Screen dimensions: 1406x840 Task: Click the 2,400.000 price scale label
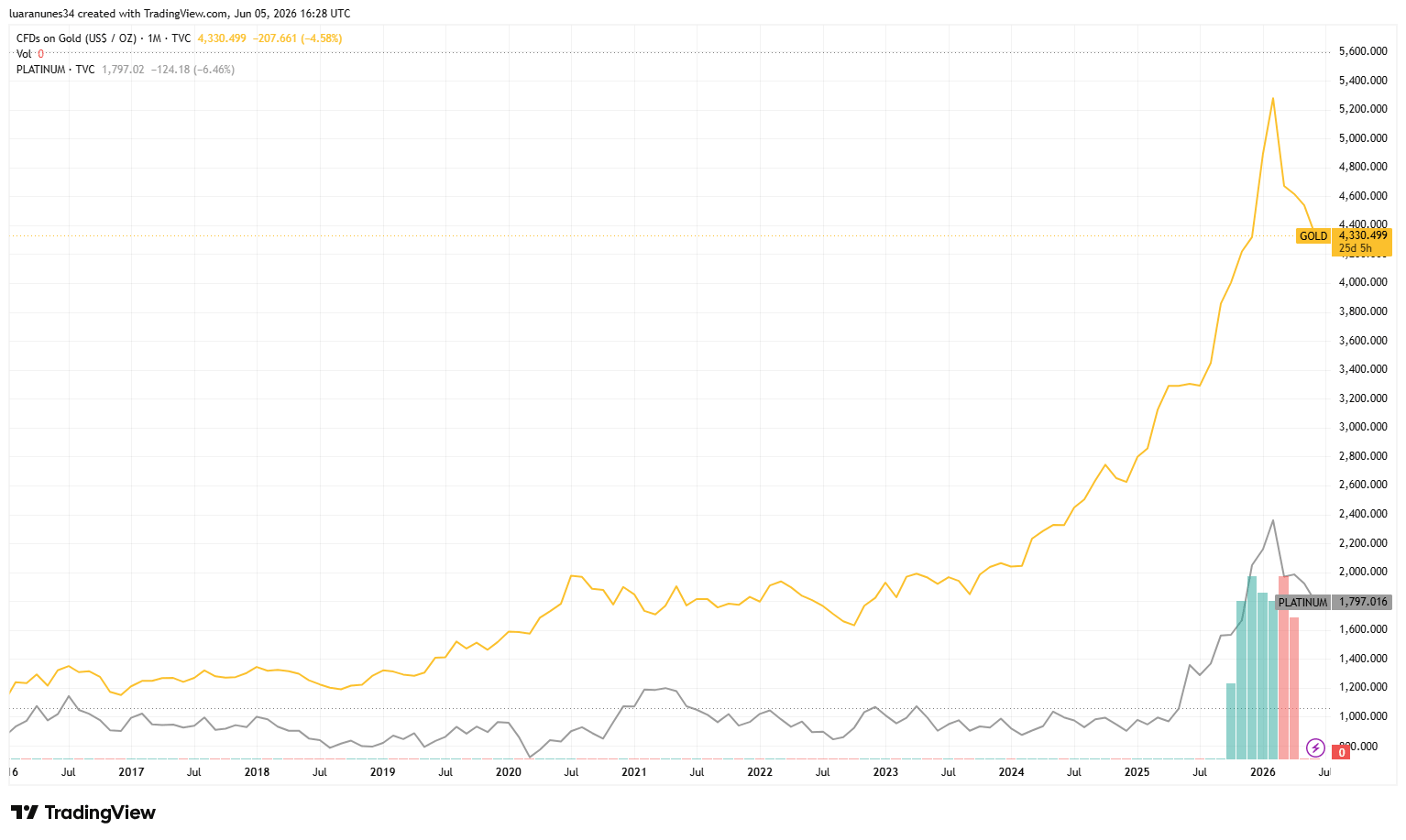pyautogui.click(x=1363, y=514)
